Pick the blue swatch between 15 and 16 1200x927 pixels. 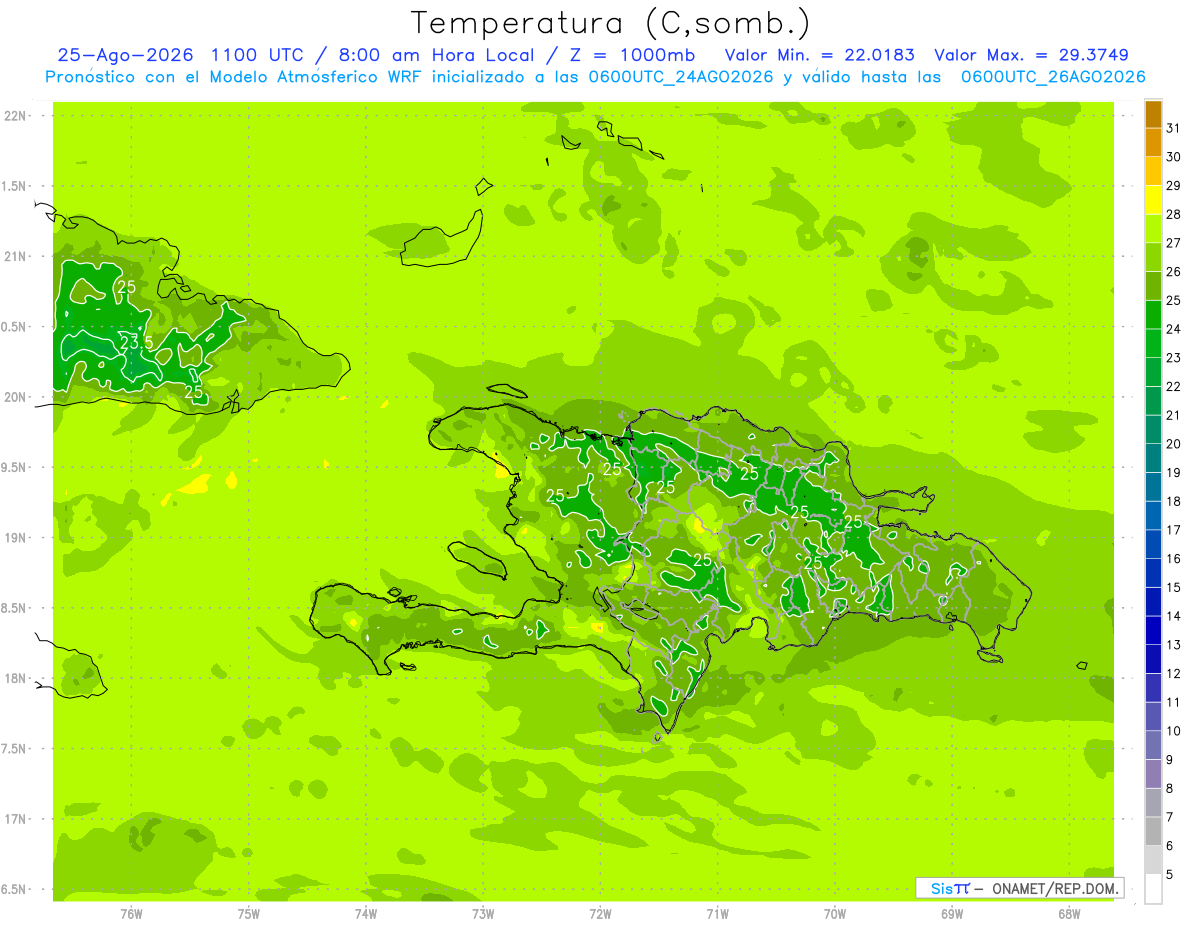tap(1153, 573)
